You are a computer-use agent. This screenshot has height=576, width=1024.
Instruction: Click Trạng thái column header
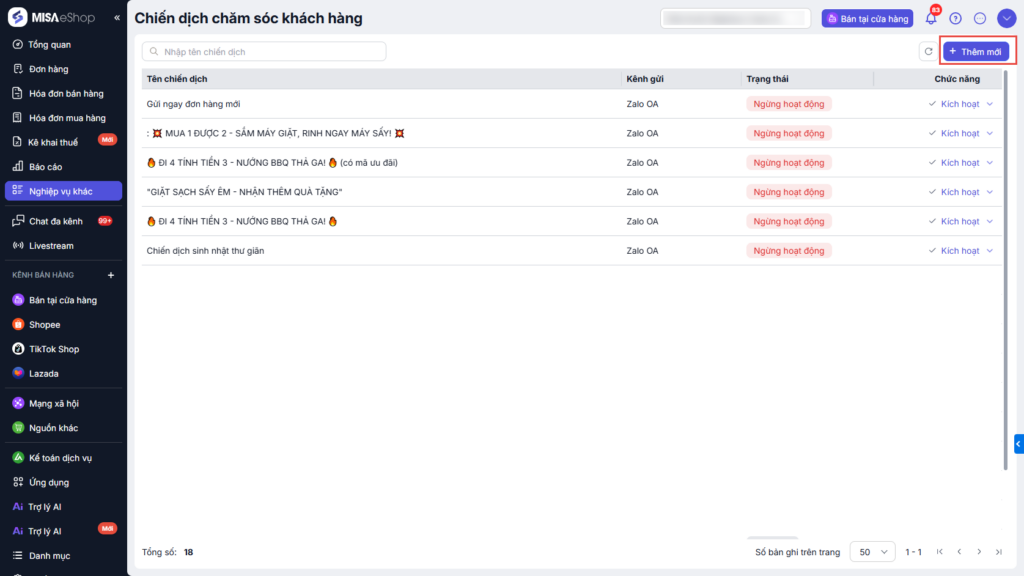click(x=767, y=79)
